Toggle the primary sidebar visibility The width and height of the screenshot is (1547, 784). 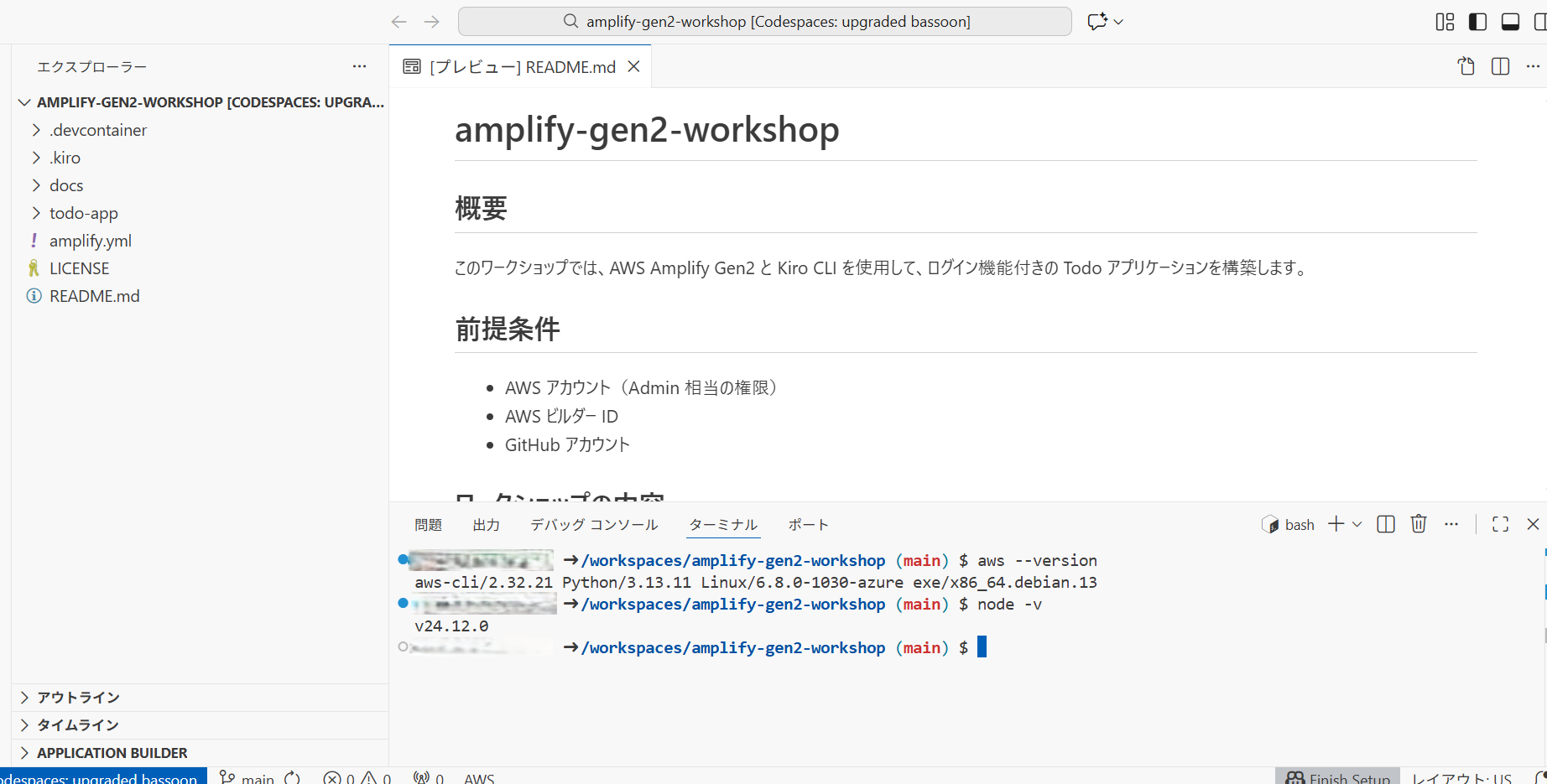pos(1477,22)
